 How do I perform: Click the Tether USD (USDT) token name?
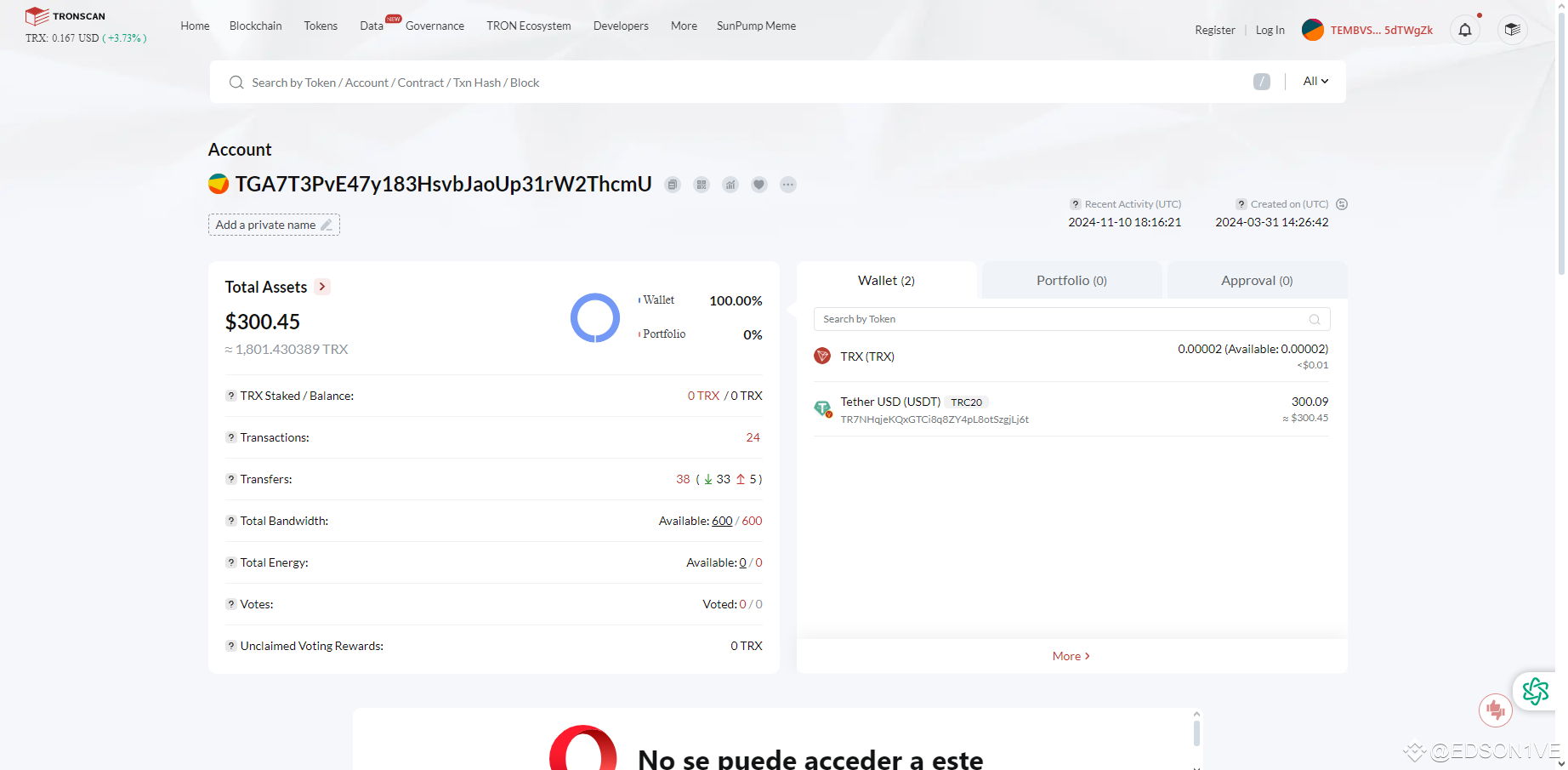[x=890, y=402]
